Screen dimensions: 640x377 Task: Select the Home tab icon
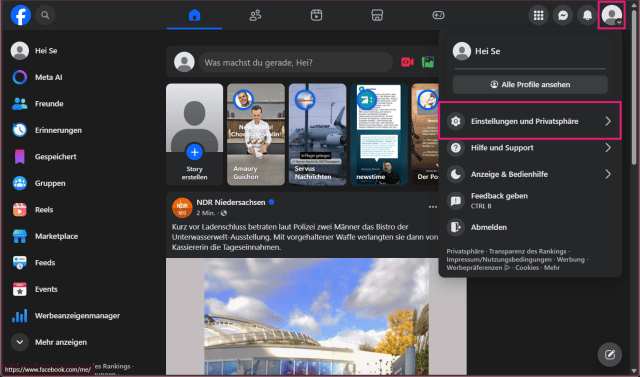tap(194, 15)
